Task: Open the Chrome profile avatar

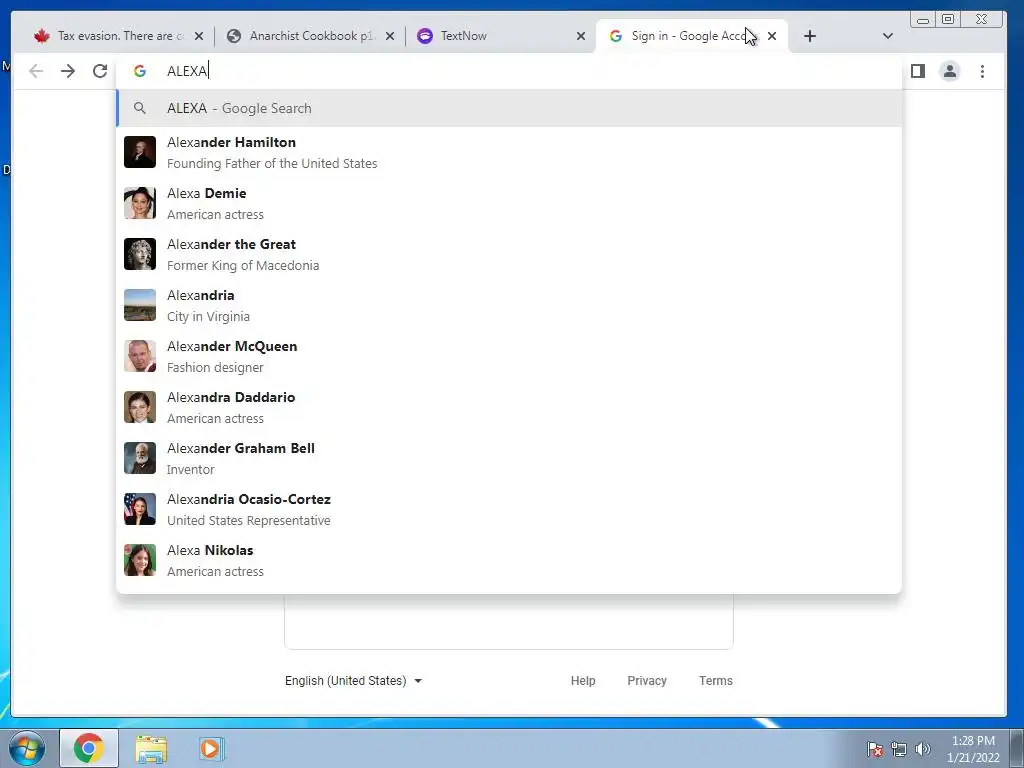Action: [x=950, y=71]
